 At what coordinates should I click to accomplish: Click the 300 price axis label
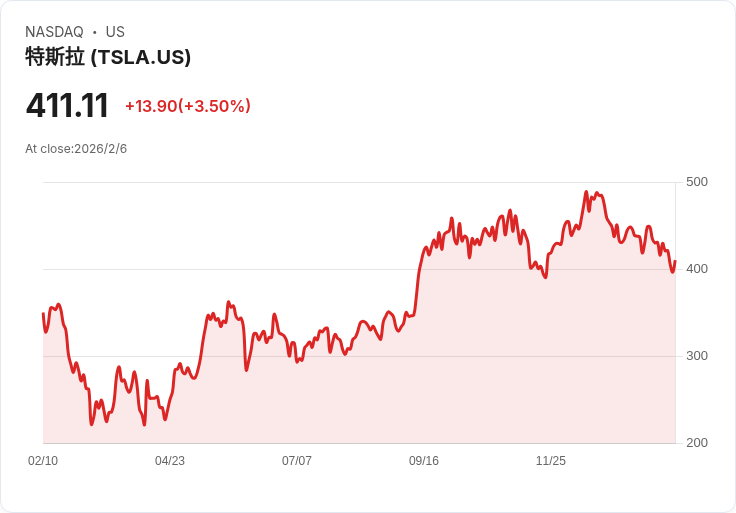coord(697,356)
